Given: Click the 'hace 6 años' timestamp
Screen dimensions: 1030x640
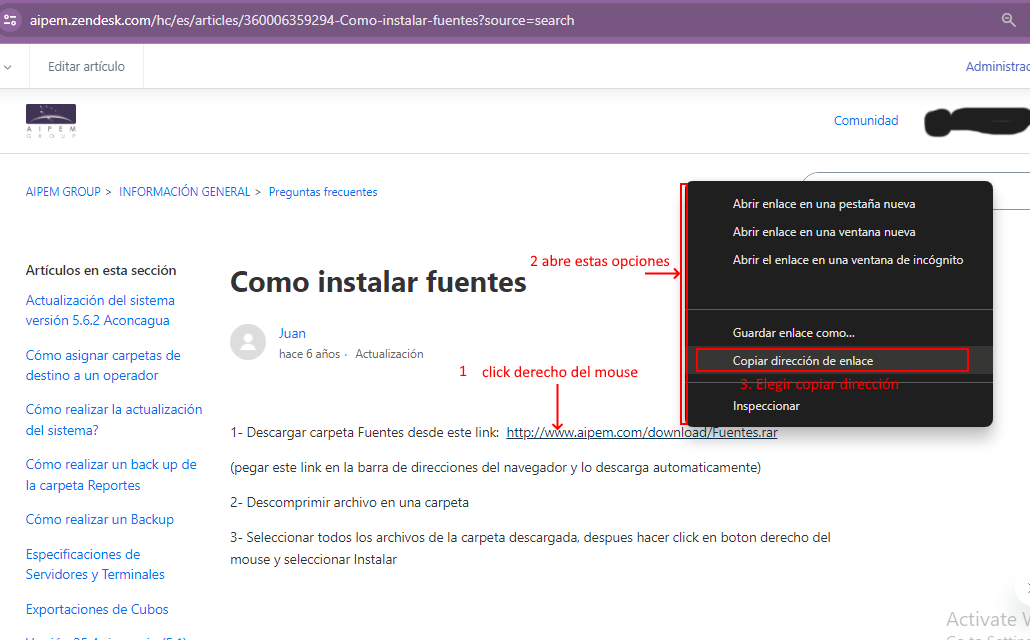Looking at the screenshot, I should click(309, 354).
